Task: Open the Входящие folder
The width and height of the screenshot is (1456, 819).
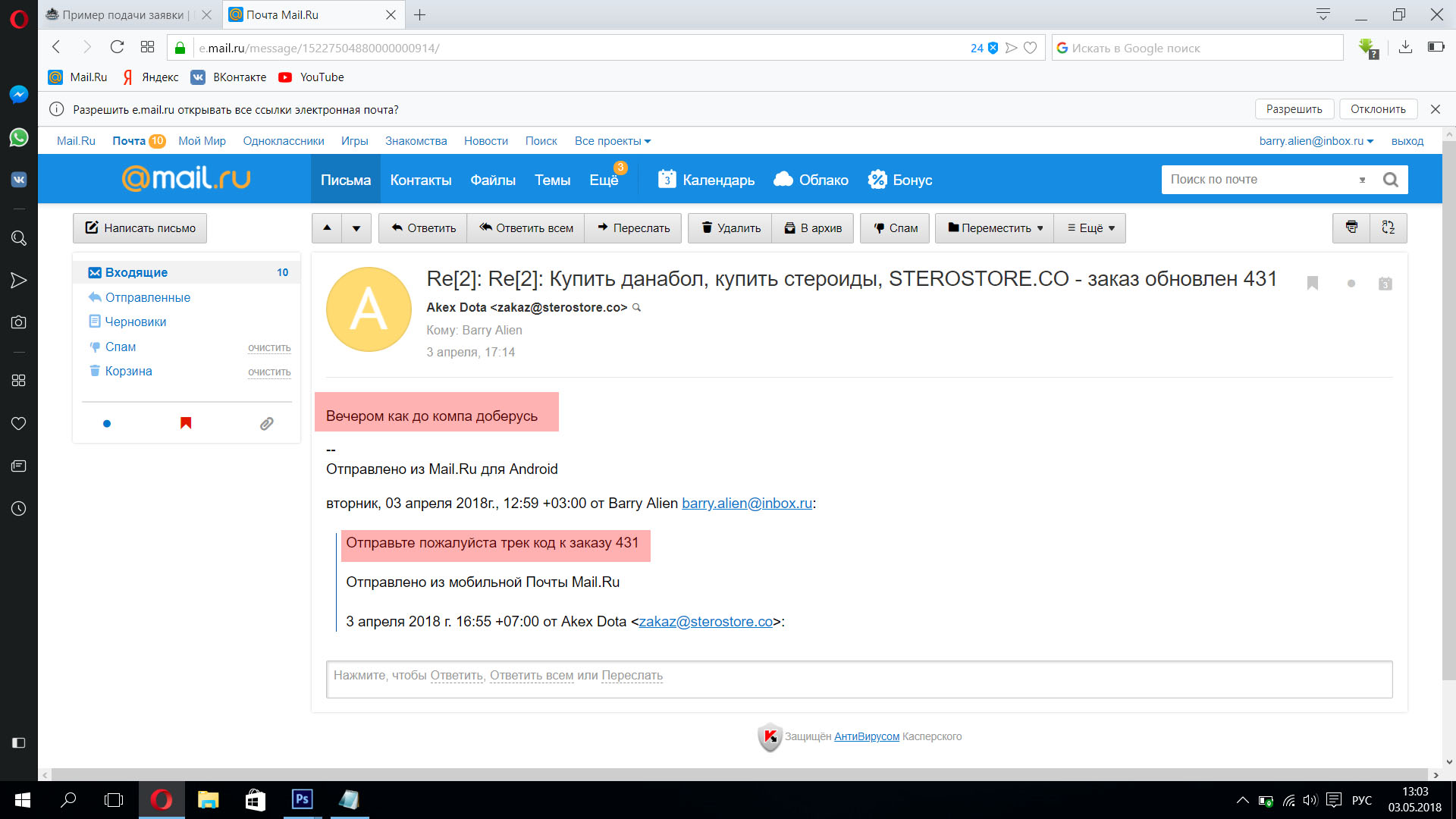Action: point(136,272)
